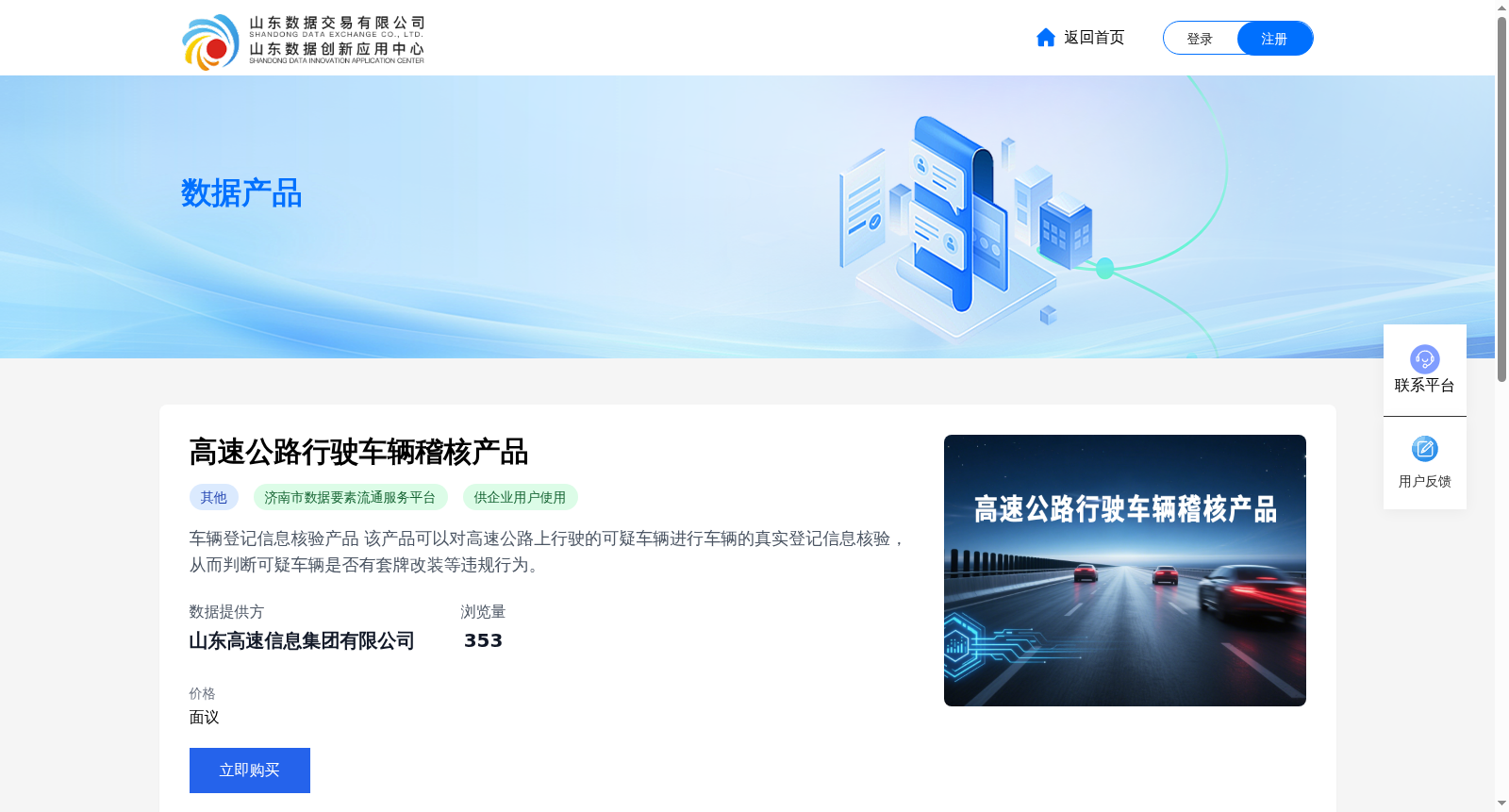Open the product cover image thumbnail
1509x812 pixels.
(1125, 571)
